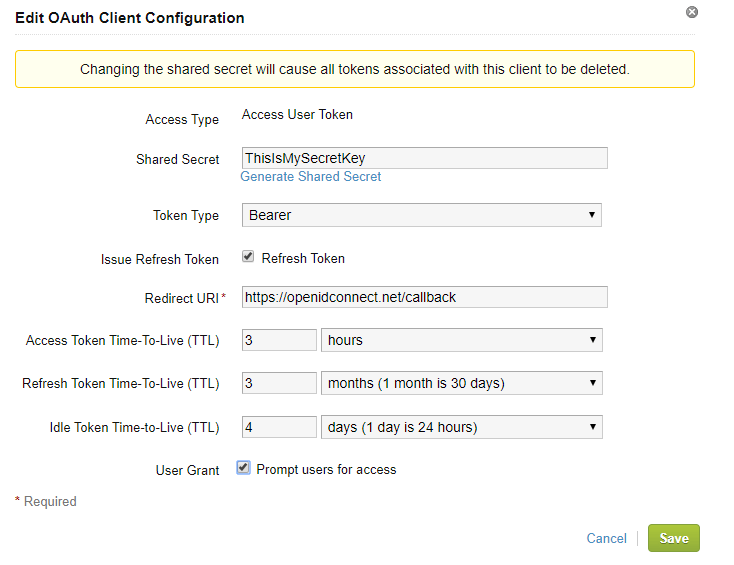Click the Shared Secret input field
This screenshot has height=565, width=734.
click(424, 158)
